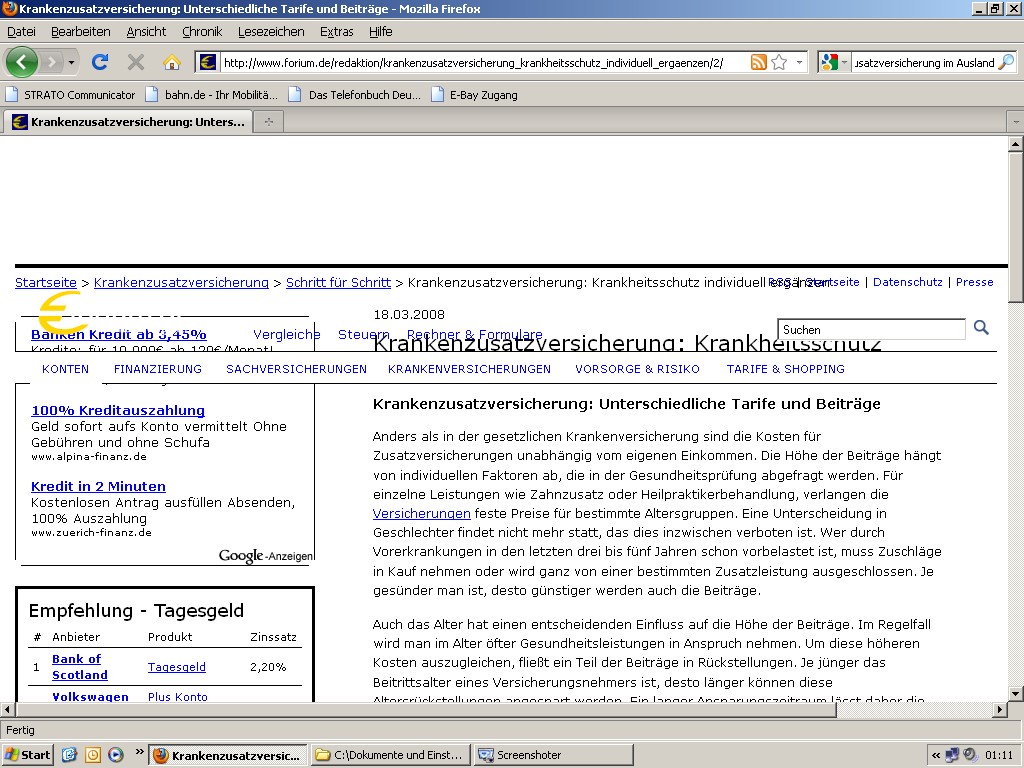
Task: Go to the browser home page icon
Action: pyautogui.click(x=171, y=62)
